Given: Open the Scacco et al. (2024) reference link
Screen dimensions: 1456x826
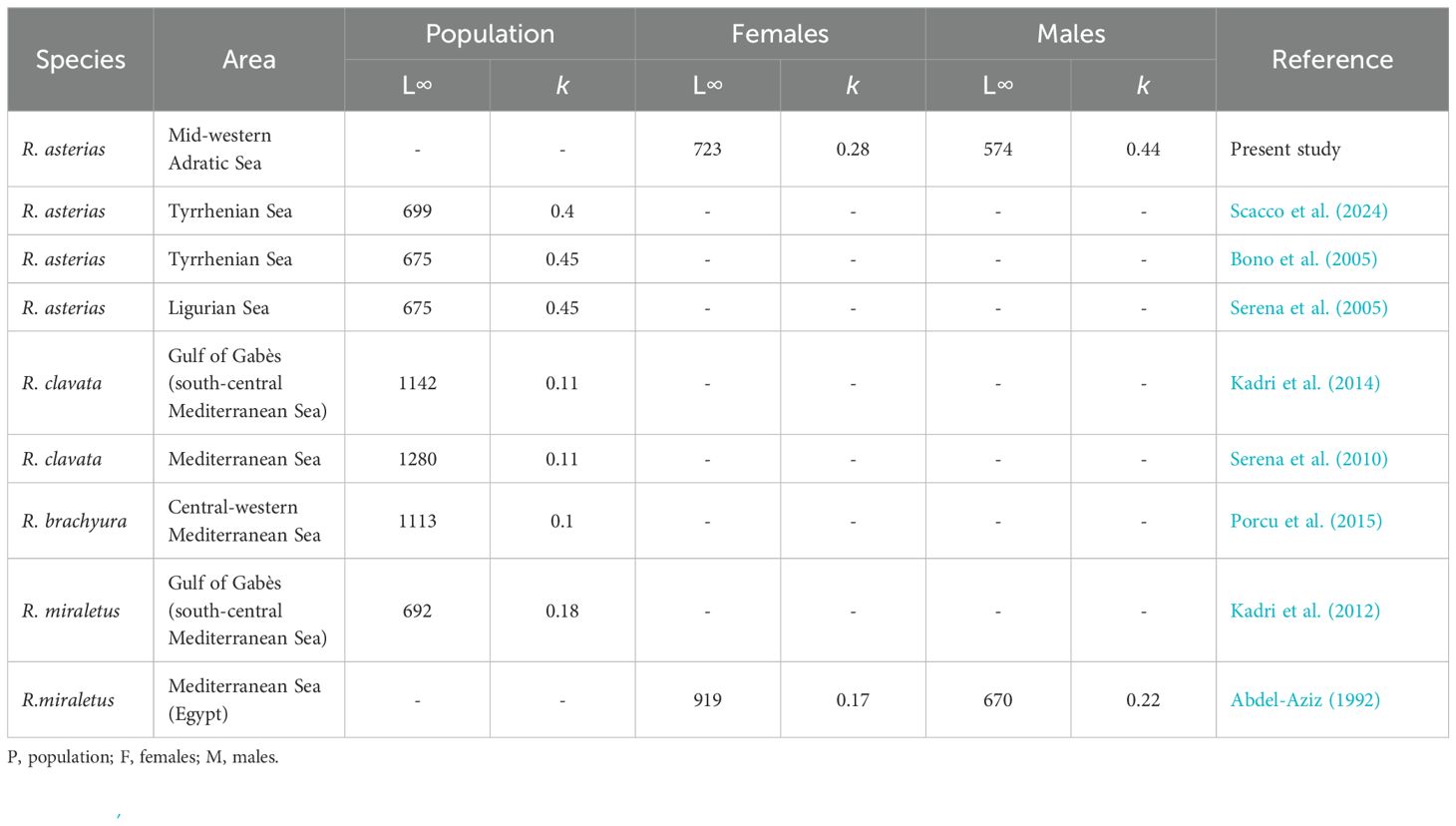Looking at the screenshot, I should click(x=1308, y=211).
